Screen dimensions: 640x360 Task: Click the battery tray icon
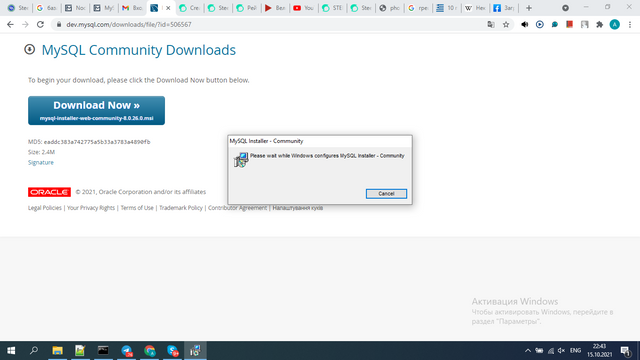(x=539, y=350)
